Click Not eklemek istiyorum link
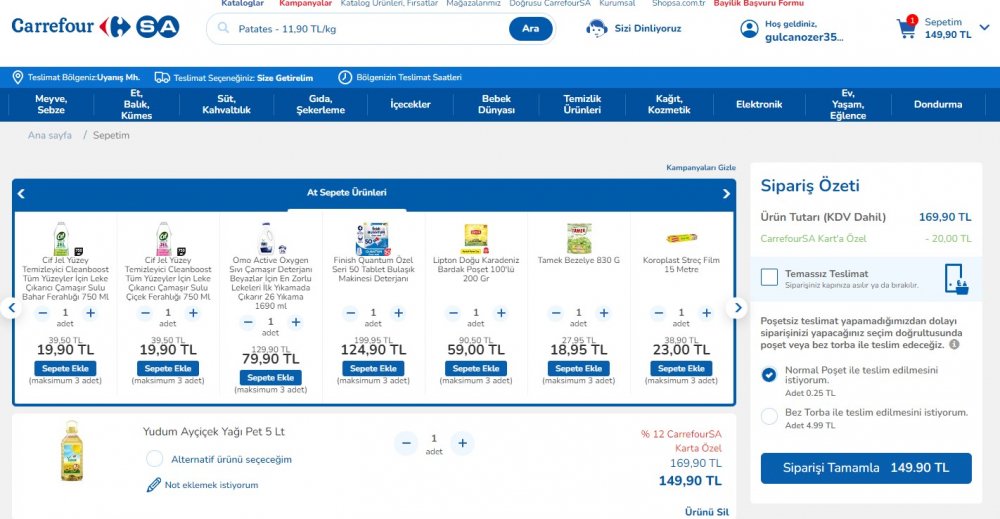Viewport: 1000px width, 519px height. (x=211, y=485)
